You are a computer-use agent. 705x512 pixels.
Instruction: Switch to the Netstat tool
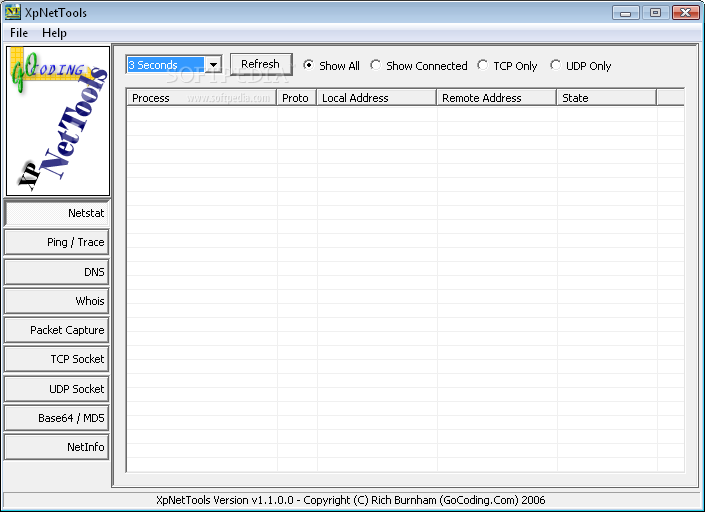tap(57, 213)
